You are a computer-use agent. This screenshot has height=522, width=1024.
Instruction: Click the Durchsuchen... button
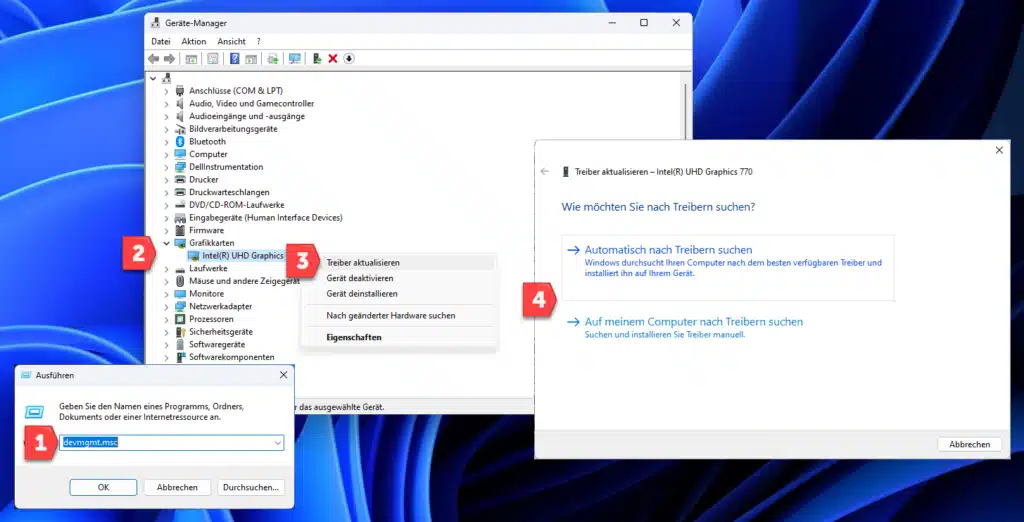251,487
